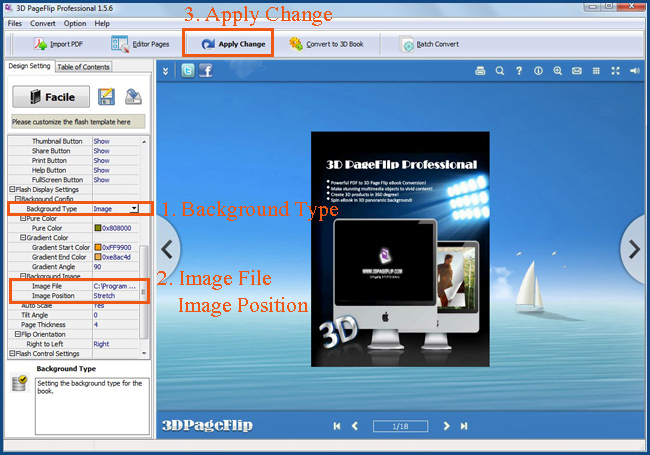Click the question mark help icon

(519, 71)
